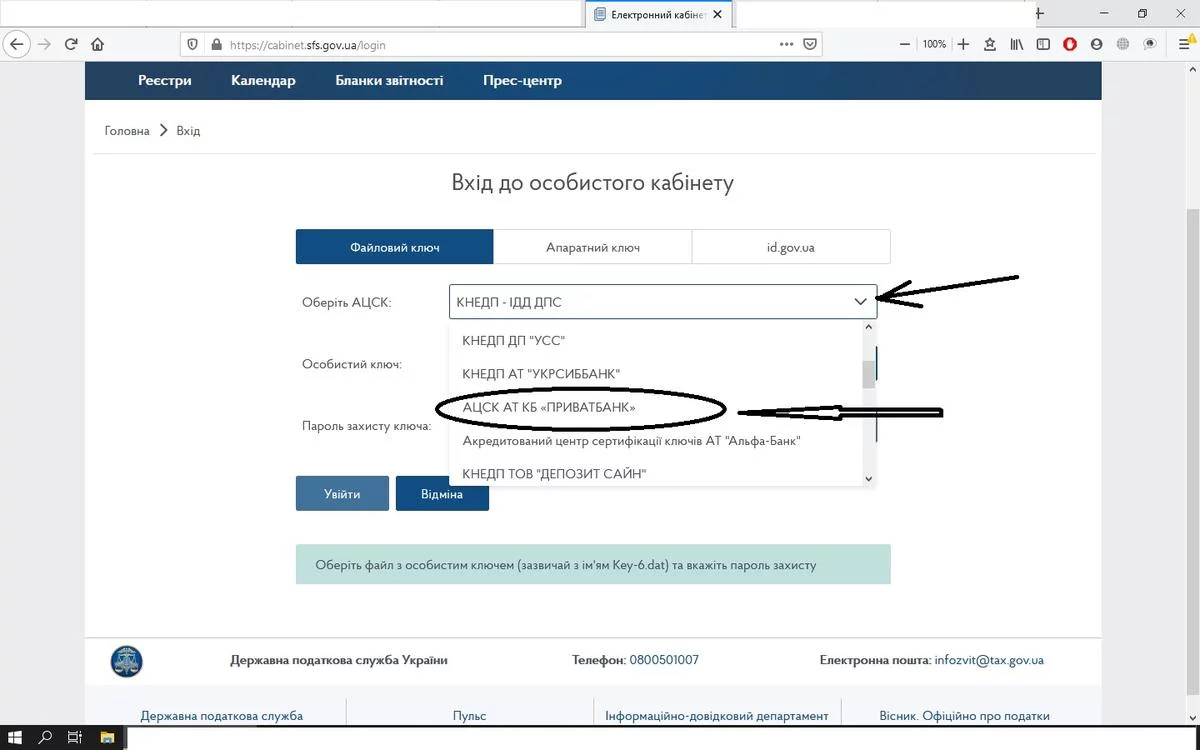Choose КНЕДП ТОВ "ДЕПОЗИТ САЙН" option

click(x=655, y=474)
